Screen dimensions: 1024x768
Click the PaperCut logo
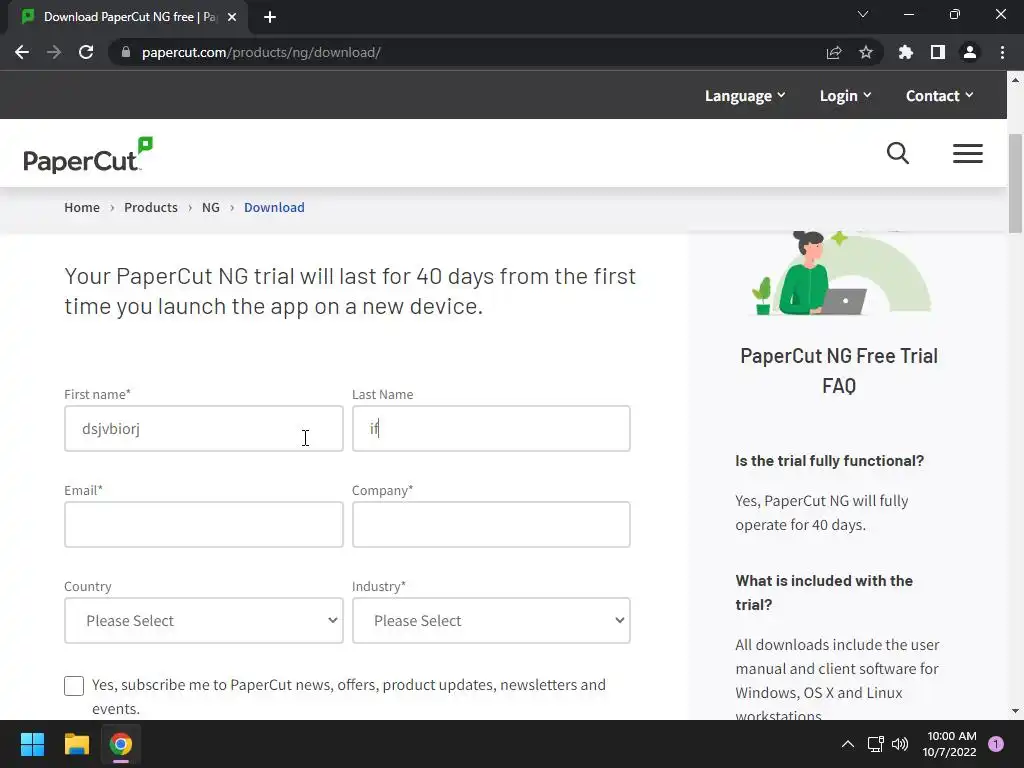coord(88,155)
